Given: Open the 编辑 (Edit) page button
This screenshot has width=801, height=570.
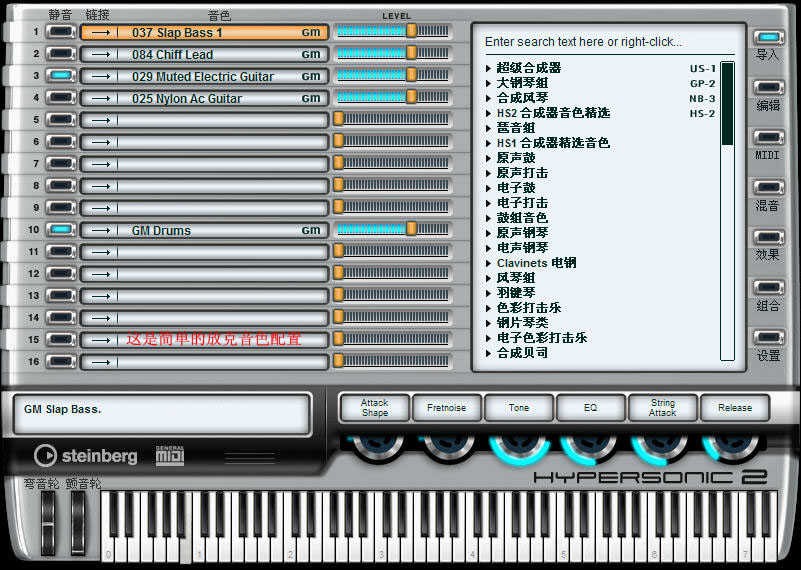Looking at the screenshot, I should [768, 88].
